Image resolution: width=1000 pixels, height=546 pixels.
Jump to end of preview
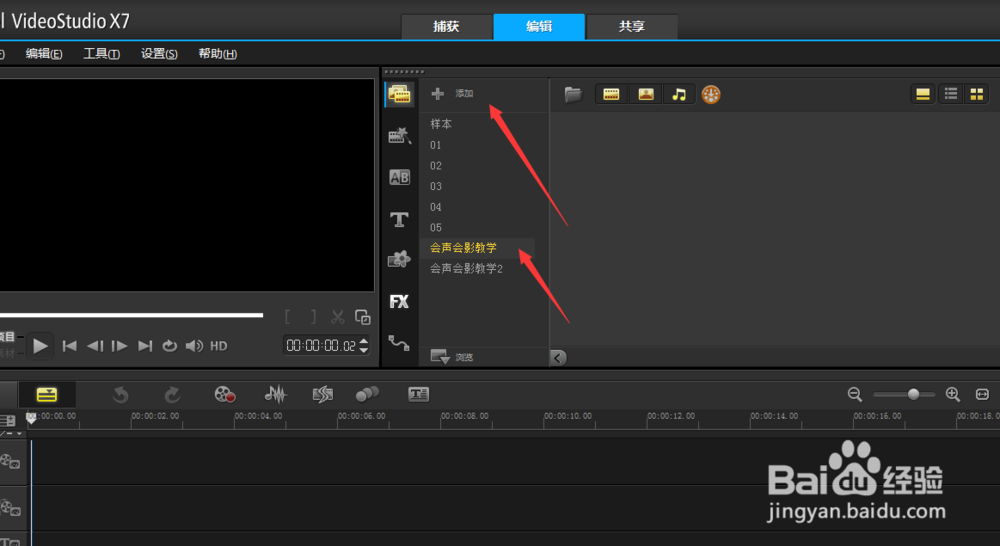(145, 346)
